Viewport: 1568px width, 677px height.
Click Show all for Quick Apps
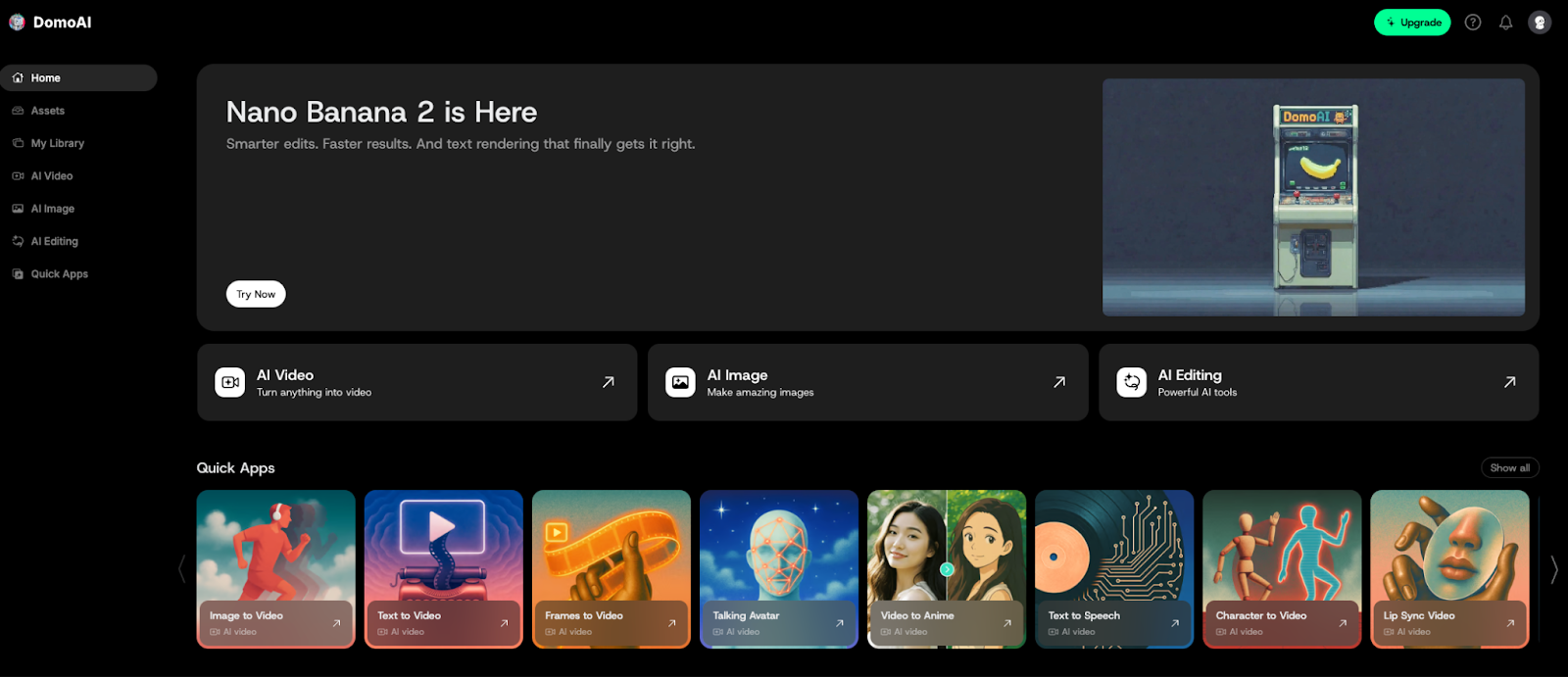pyautogui.click(x=1510, y=468)
